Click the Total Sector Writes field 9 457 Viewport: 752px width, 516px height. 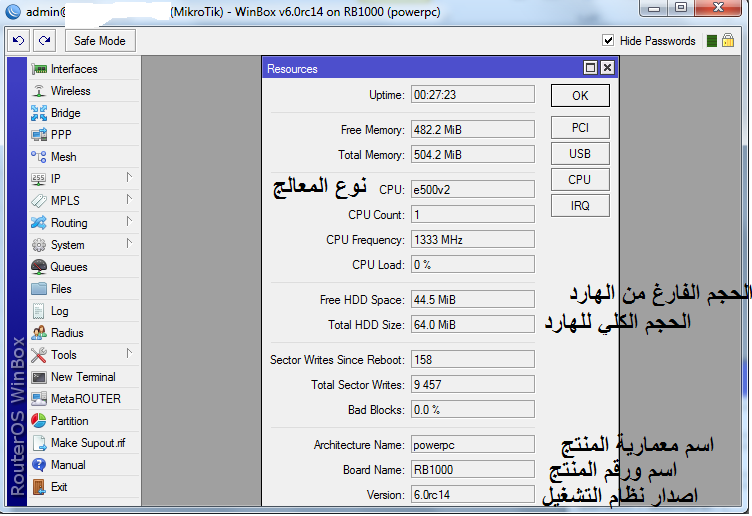(473, 384)
